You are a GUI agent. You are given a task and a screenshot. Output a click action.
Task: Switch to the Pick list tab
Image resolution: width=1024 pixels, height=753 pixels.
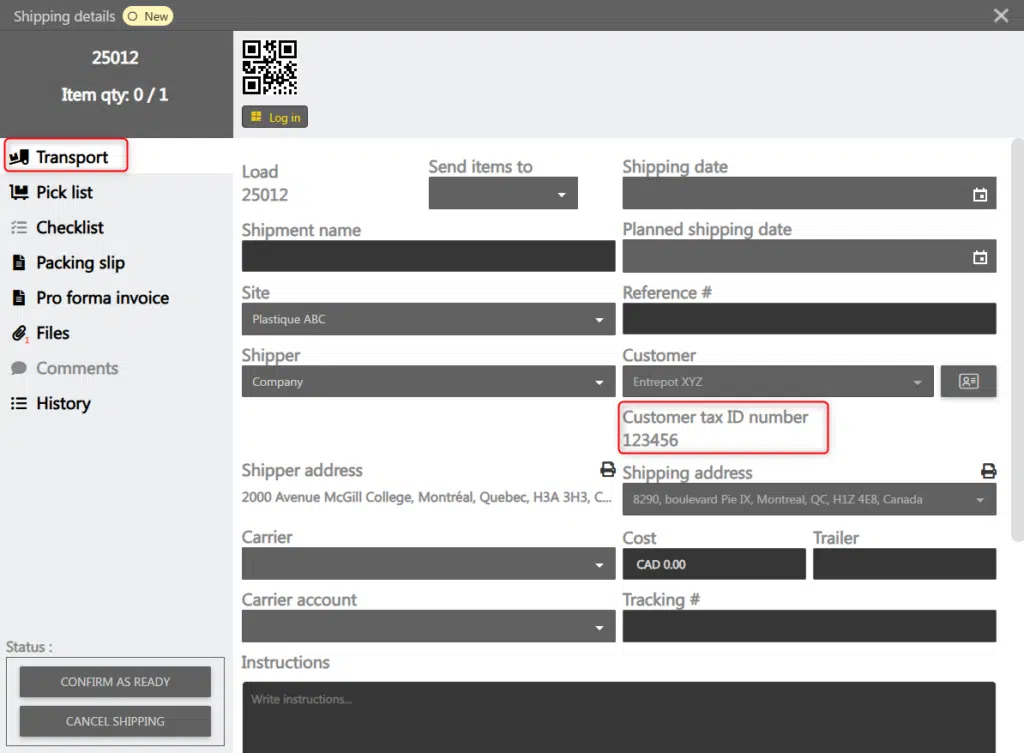(64, 192)
